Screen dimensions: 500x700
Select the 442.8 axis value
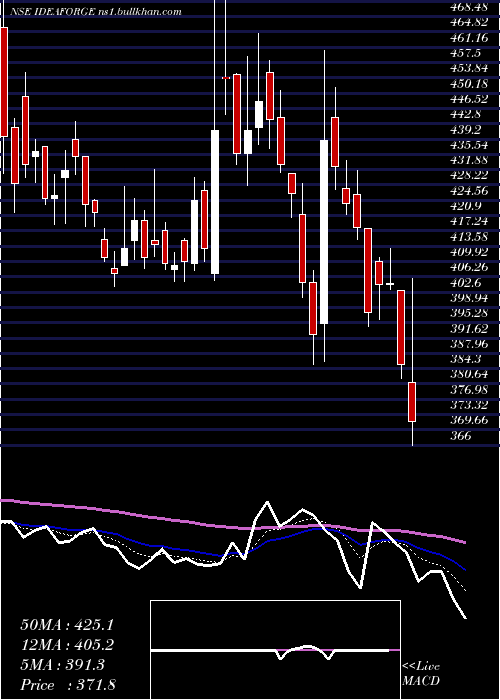(x=466, y=114)
